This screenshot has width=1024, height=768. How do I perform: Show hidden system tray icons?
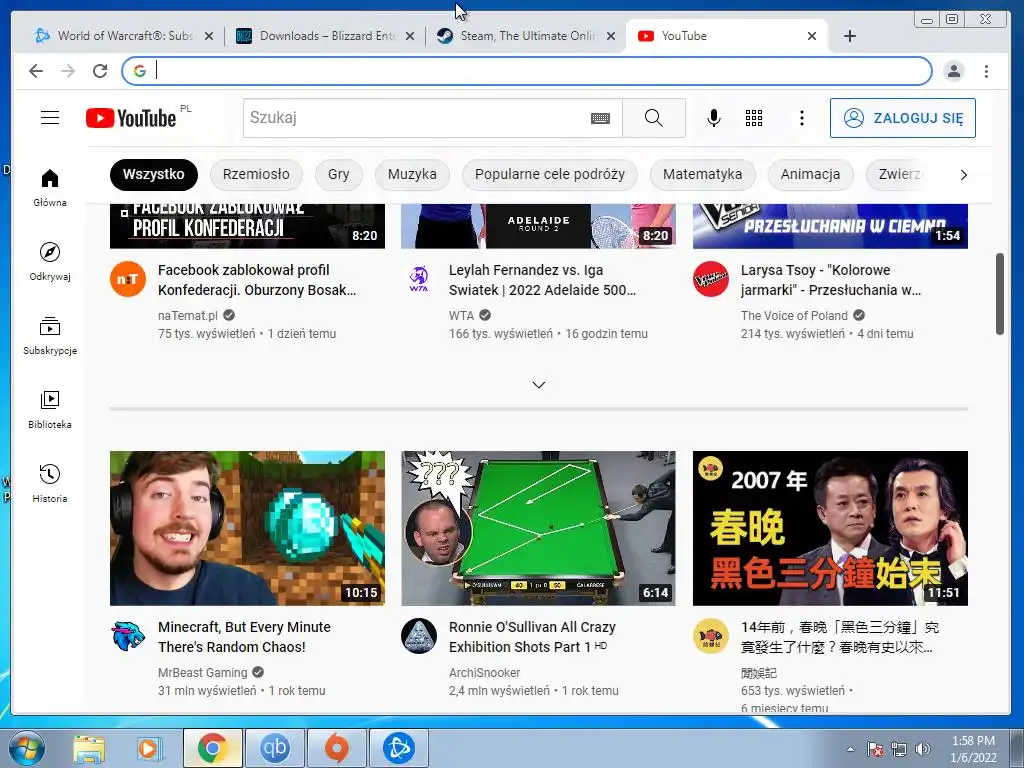pyautogui.click(x=850, y=749)
